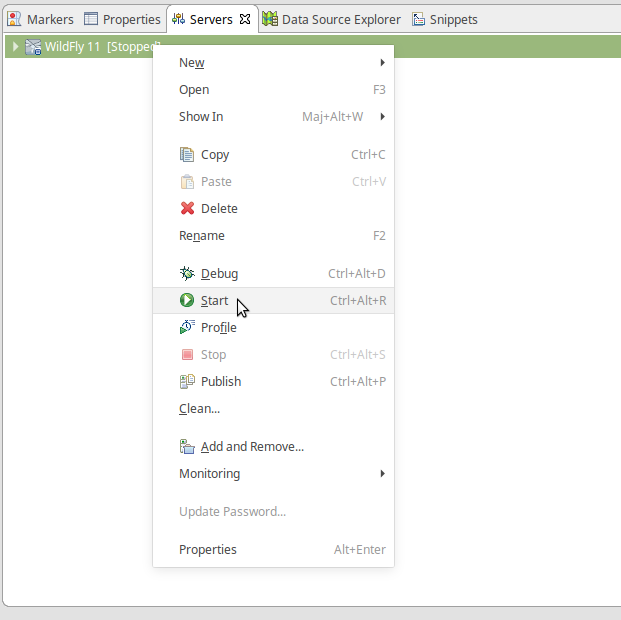Screen dimensions: 621x620
Task: Click the Properties tab table icon
Action: 91,19
